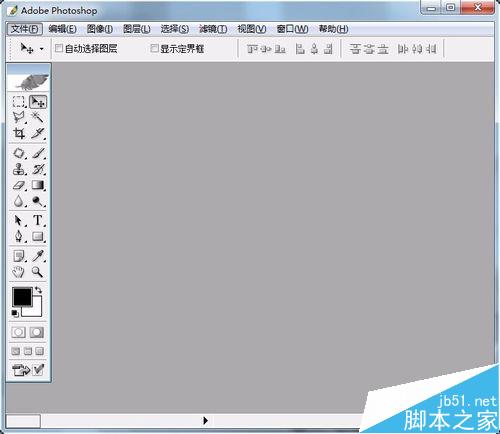Select the Move tool in toolbox
Screen dimensions: 500x434
tap(38, 102)
